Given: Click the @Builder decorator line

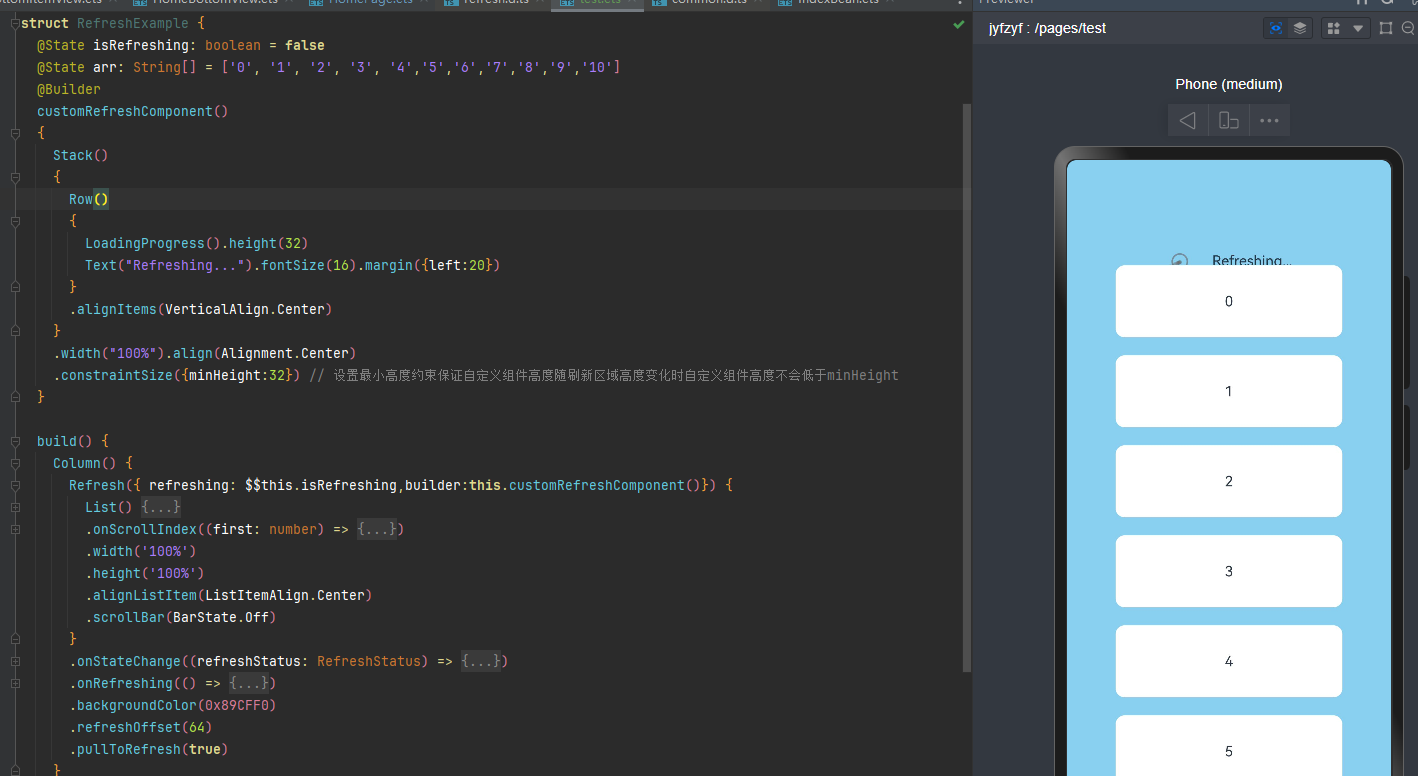Looking at the screenshot, I should 69,89.
